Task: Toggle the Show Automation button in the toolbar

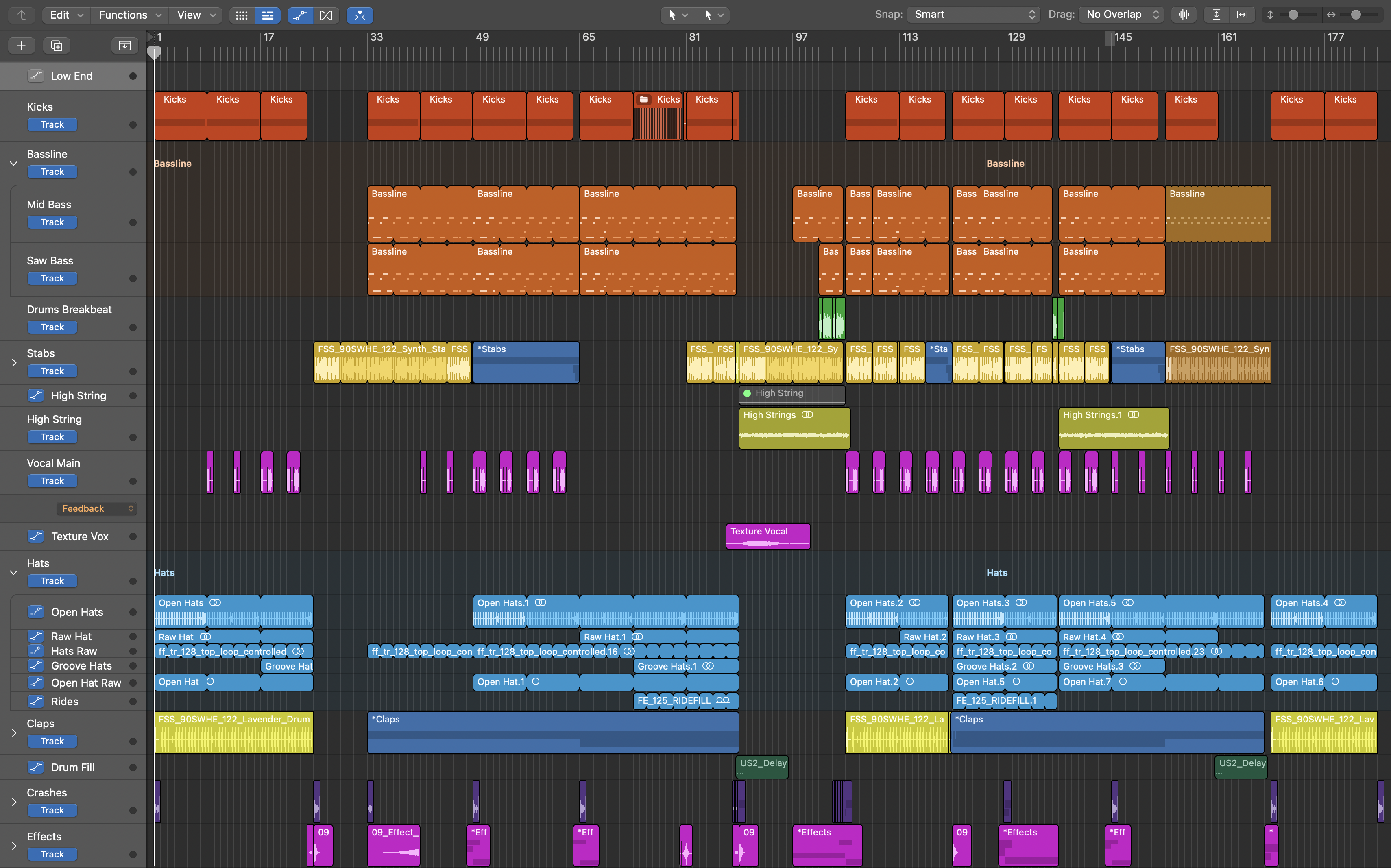Action: click(x=300, y=15)
